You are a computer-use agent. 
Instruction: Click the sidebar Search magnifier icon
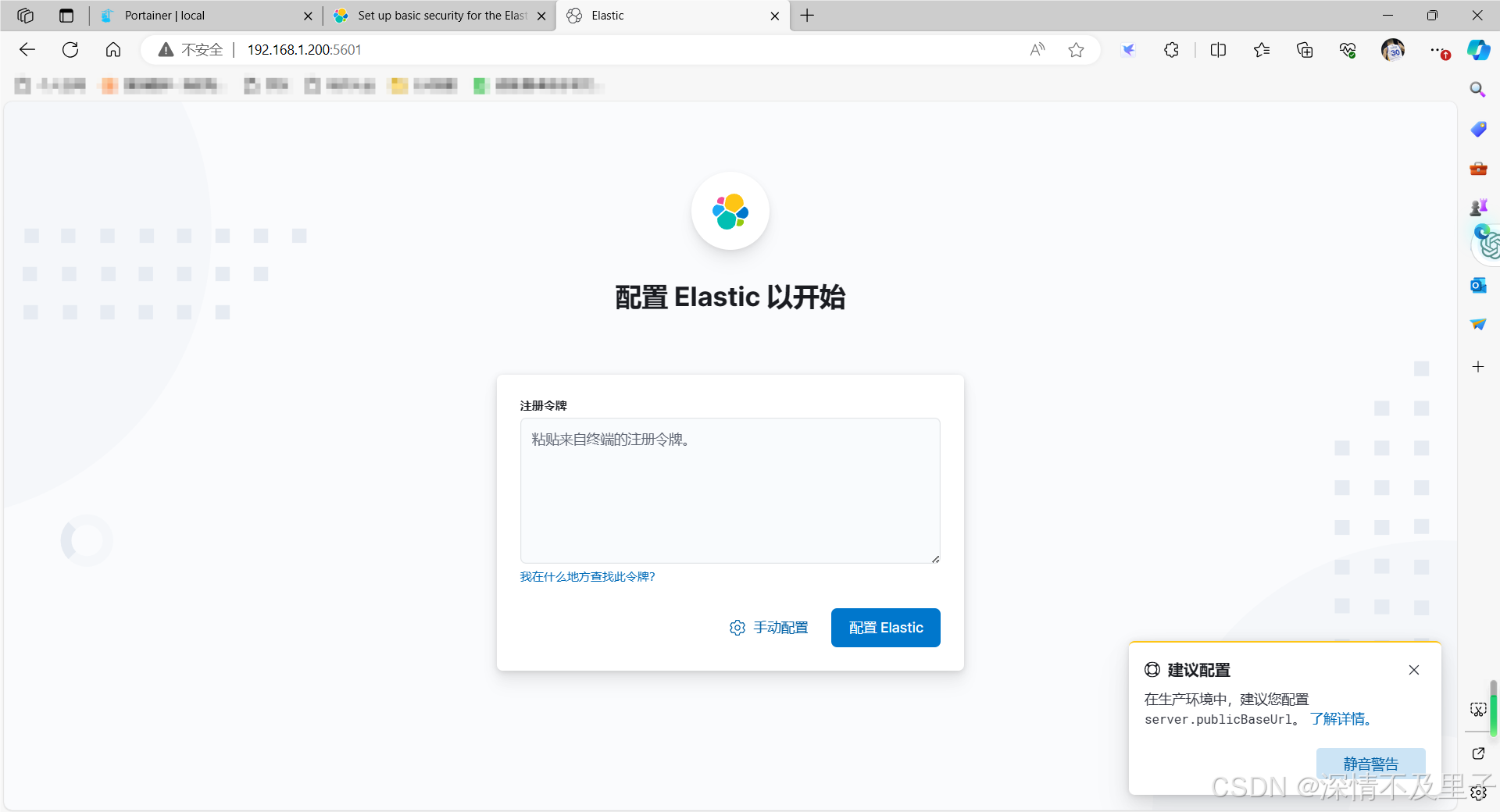[1477, 90]
